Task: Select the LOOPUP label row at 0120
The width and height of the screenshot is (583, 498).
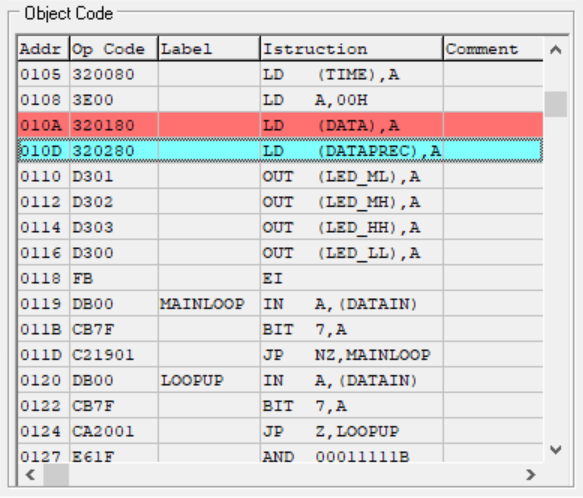Action: coord(280,380)
